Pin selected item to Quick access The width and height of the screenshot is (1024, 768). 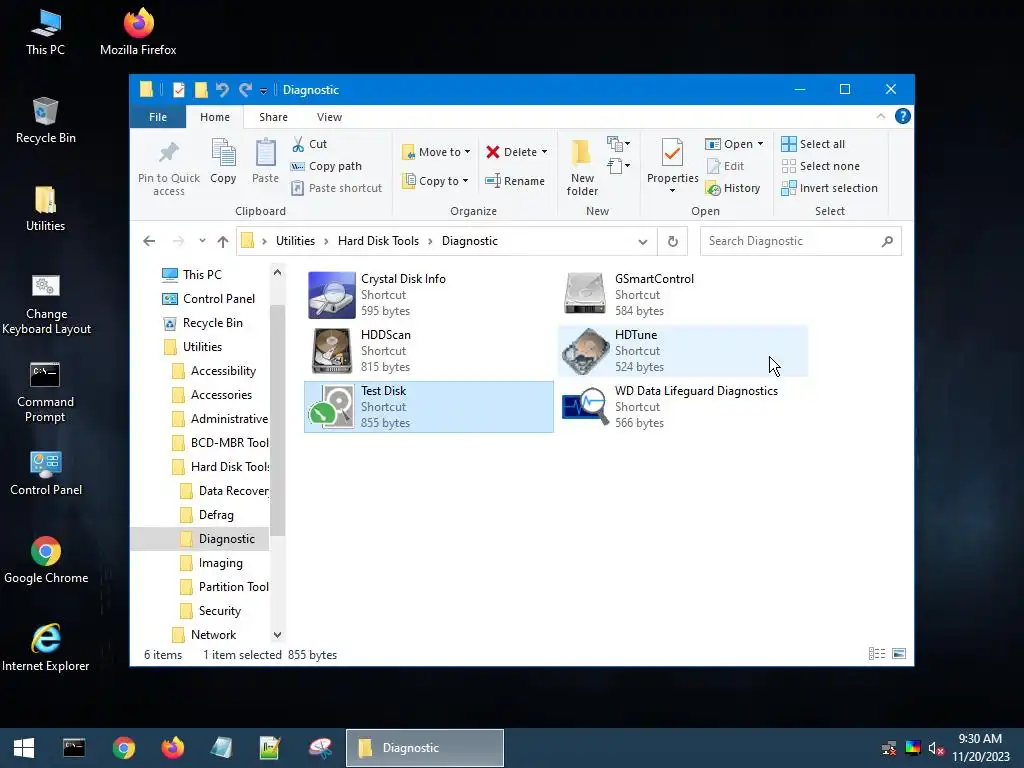168,167
